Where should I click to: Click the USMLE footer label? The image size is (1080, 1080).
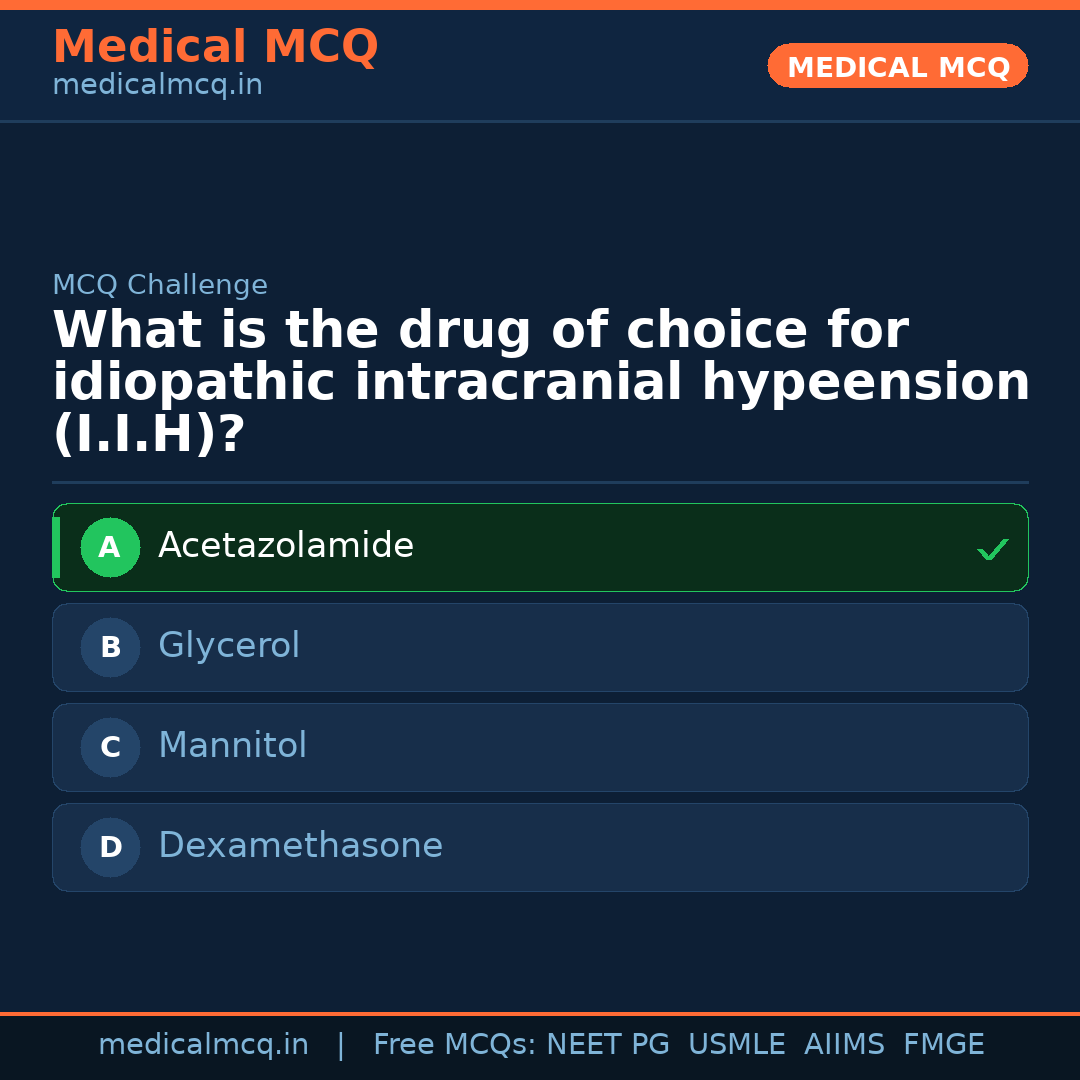736,1045
